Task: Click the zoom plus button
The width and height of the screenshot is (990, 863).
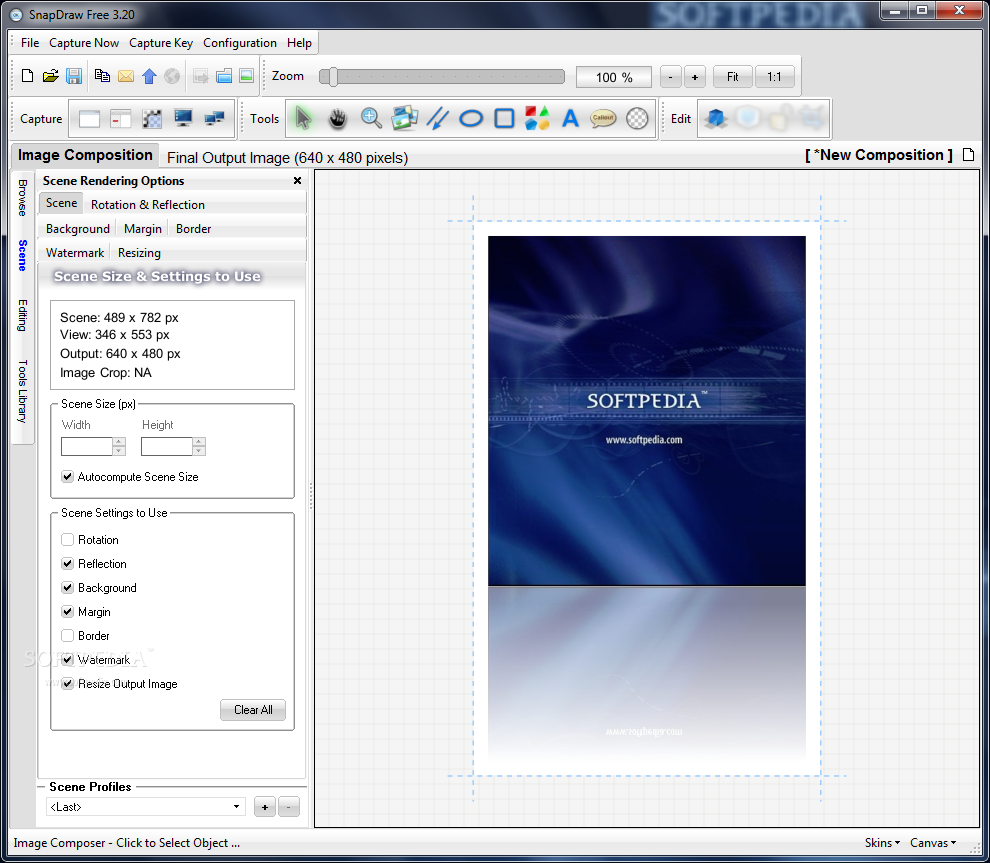Action: pyautogui.click(x=695, y=77)
